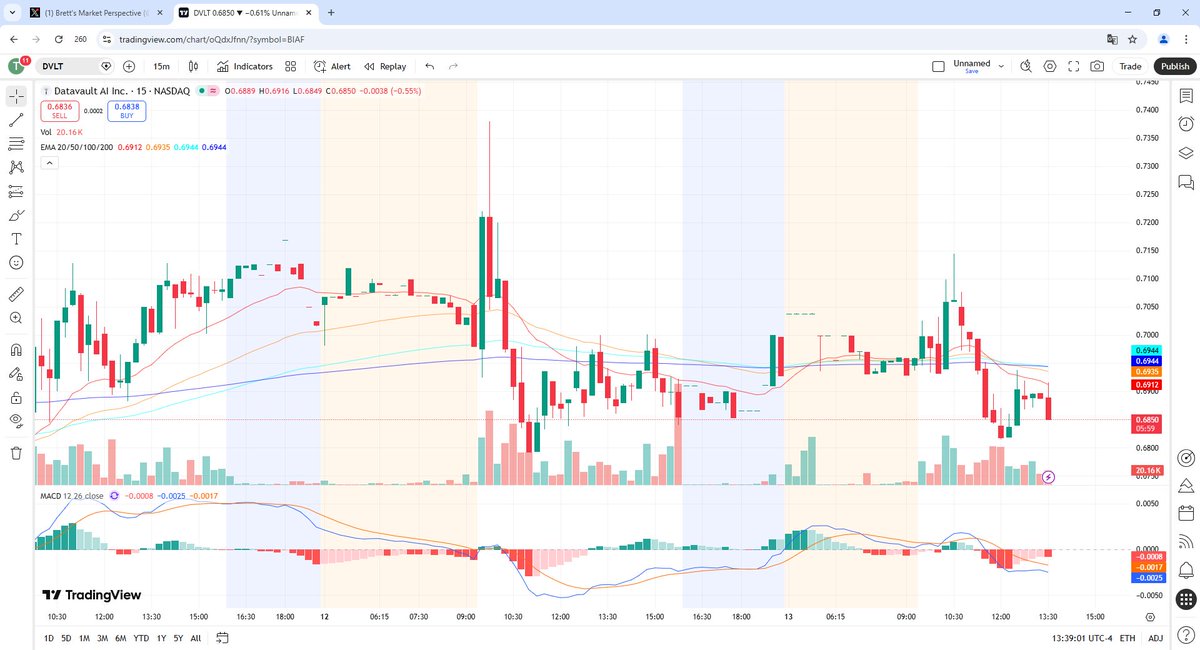Toggle hide all drawings eye icon
The height and width of the screenshot is (650, 1200).
pos(16,421)
